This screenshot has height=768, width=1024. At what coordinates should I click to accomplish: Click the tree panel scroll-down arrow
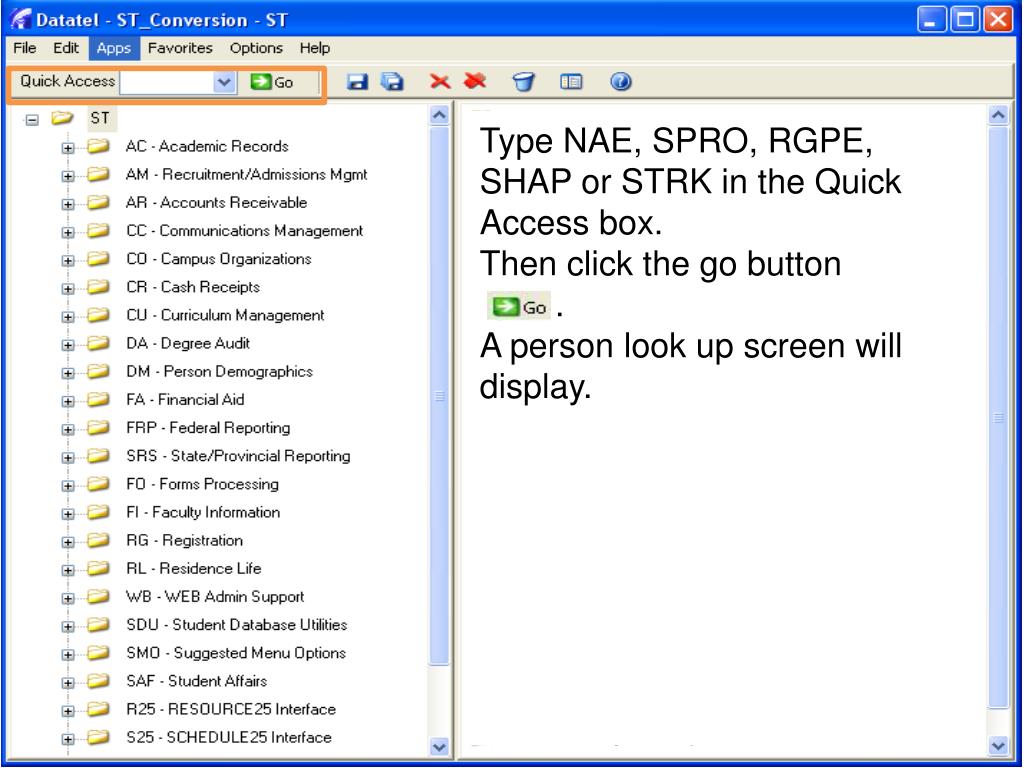coord(440,746)
